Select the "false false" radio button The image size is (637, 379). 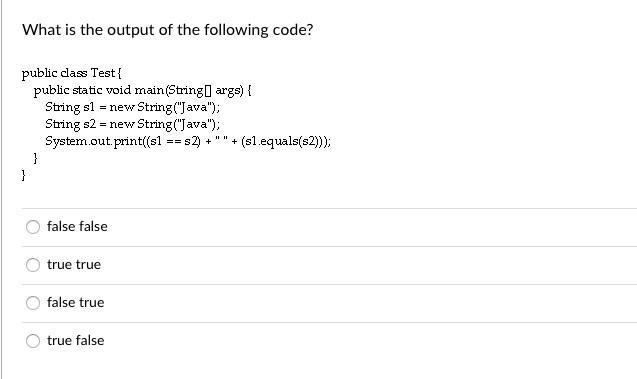pos(33,227)
